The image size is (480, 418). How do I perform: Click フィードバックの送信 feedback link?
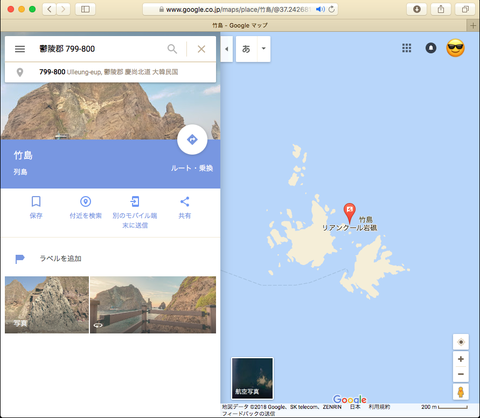[x=249, y=414]
